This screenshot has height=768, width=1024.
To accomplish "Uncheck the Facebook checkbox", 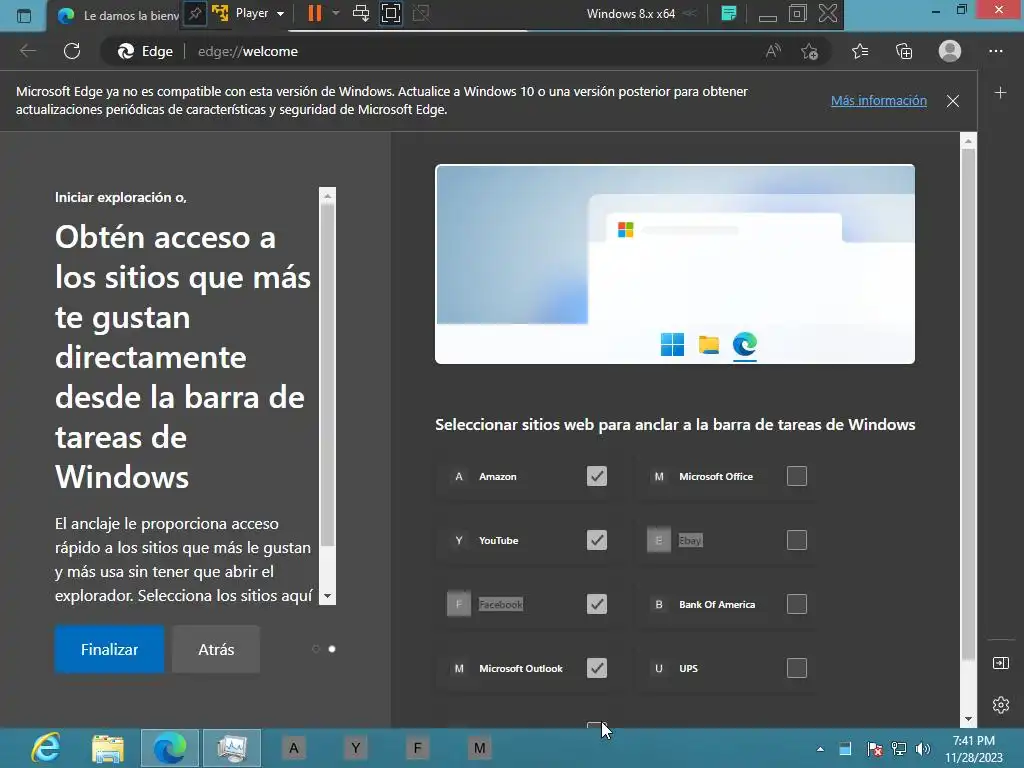I will coord(597,604).
